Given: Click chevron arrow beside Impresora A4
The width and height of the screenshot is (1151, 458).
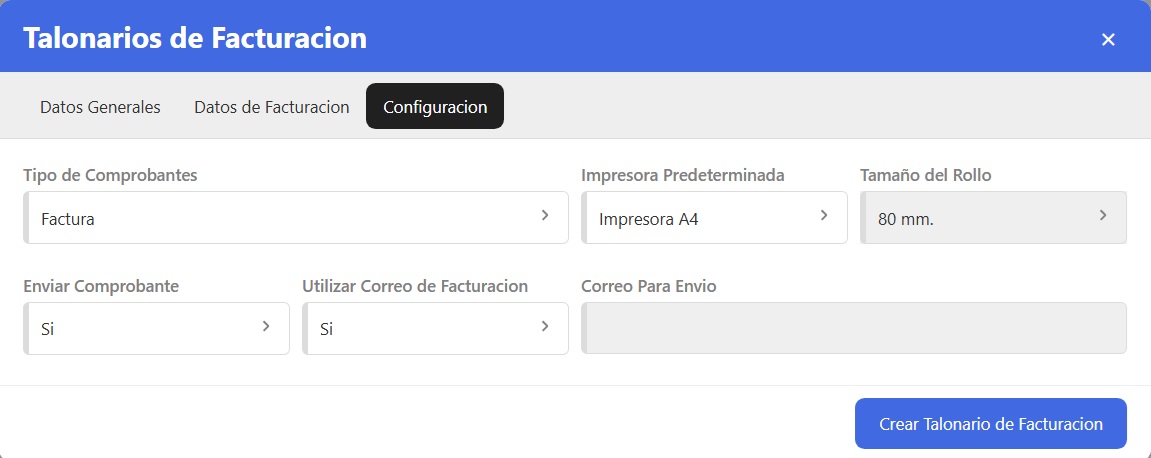Looking at the screenshot, I should (x=824, y=215).
